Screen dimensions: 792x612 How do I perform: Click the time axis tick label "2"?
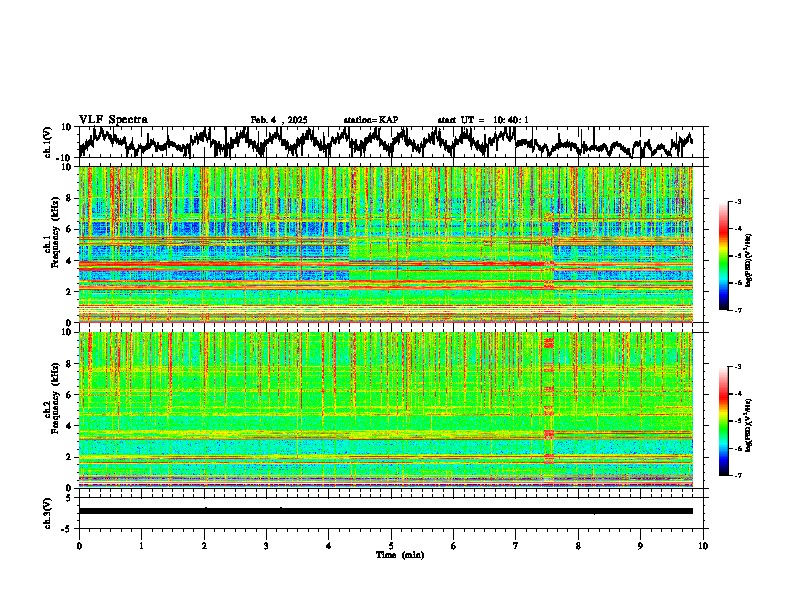pos(204,546)
